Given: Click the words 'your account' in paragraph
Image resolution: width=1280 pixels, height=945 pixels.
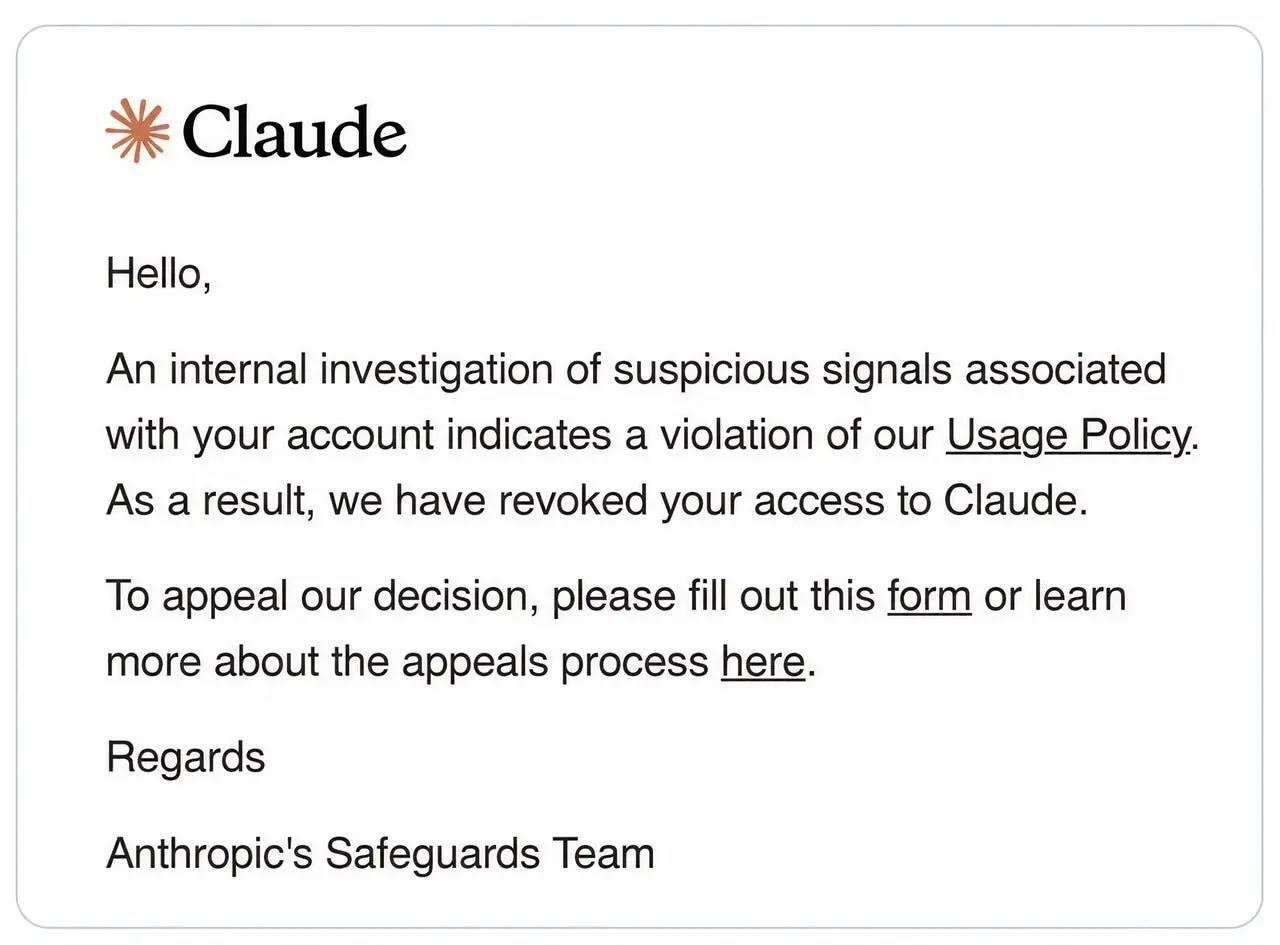Looking at the screenshot, I should tap(313, 437).
